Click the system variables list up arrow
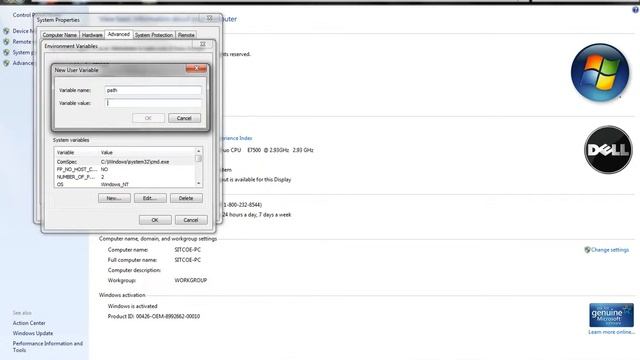 coord(199,151)
